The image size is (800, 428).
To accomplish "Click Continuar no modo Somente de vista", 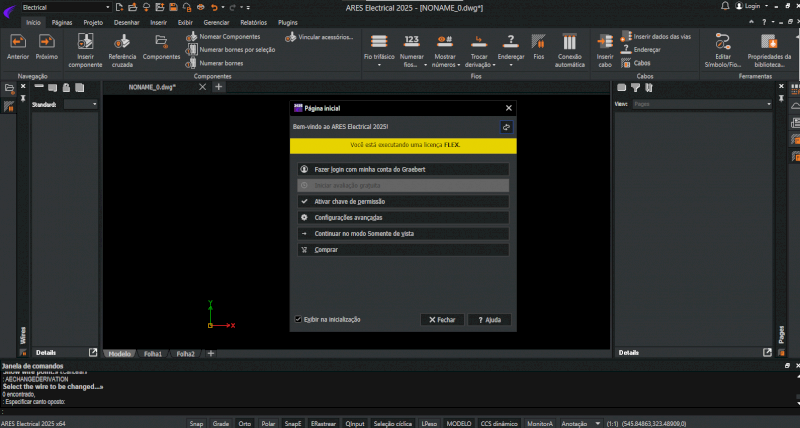I will click(403, 234).
